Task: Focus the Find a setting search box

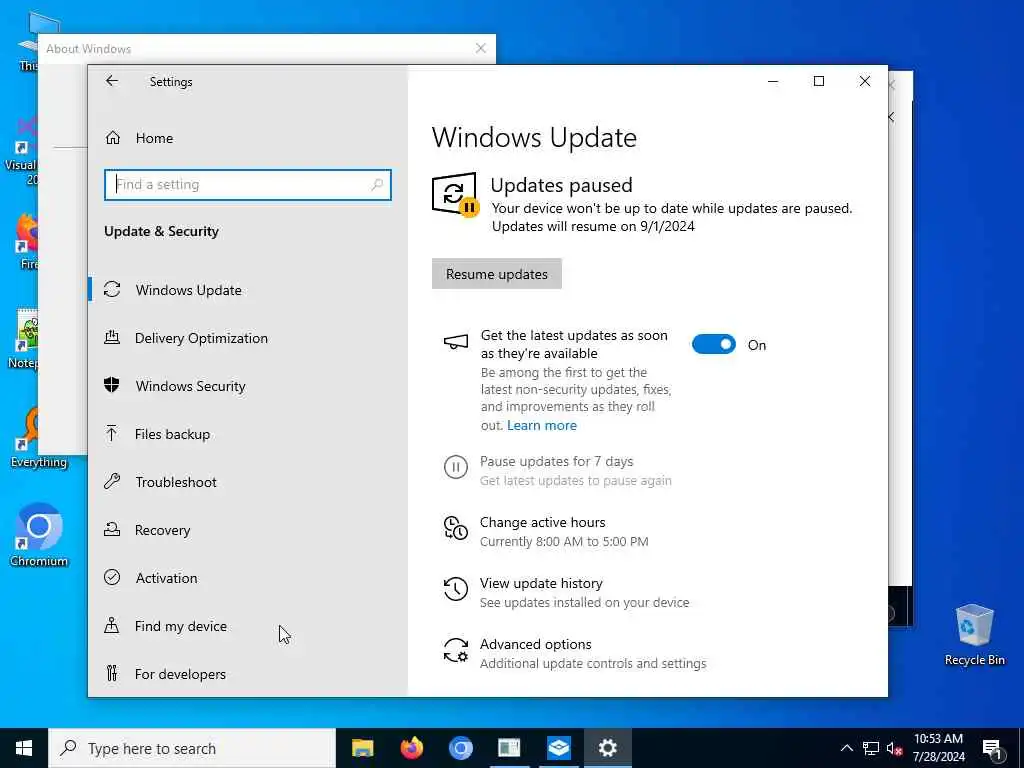Action: 248,185
